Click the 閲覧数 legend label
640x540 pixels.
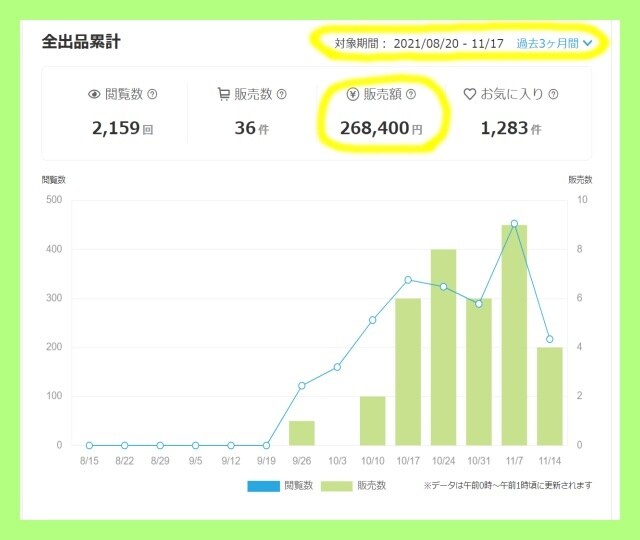pyautogui.click(x=298, y=485)
